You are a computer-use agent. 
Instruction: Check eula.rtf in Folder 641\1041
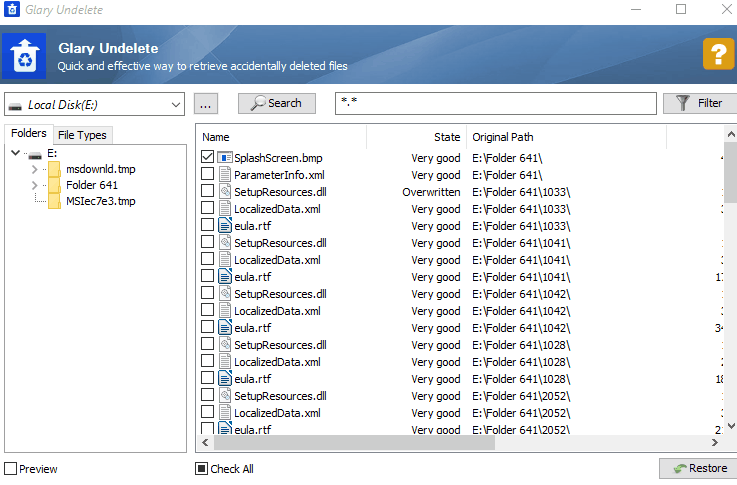[x=207, y=275]
